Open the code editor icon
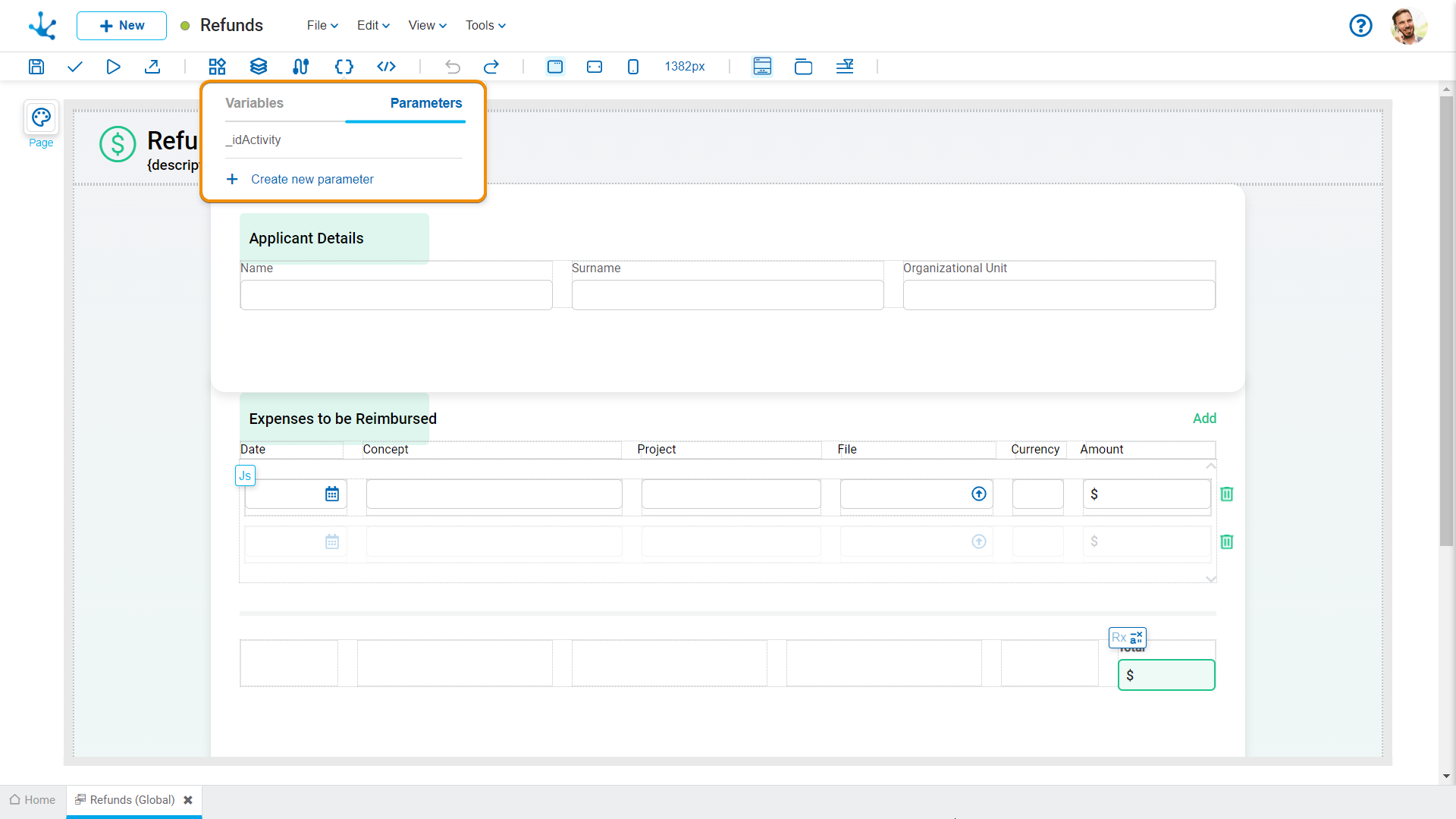The width and height of the screenshot is (1456, 819). [x=386, y=67]
